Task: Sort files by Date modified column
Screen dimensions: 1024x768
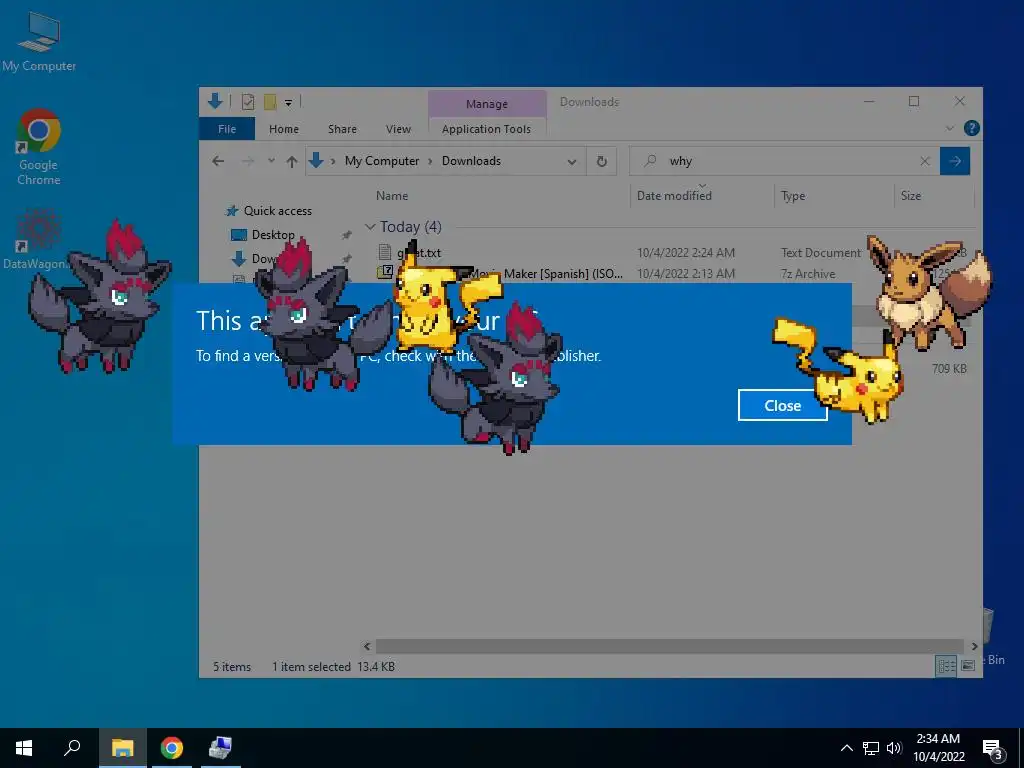Action: click(674, 195)
